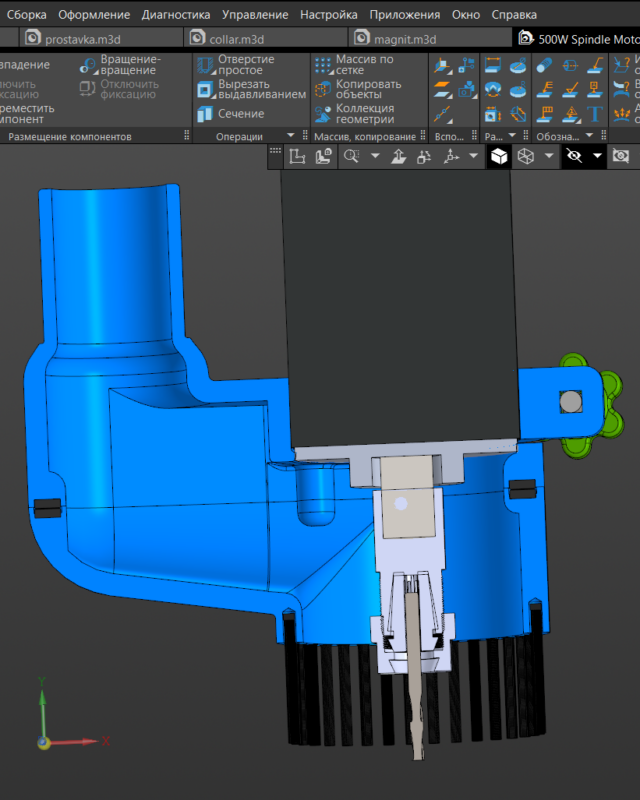Click Копировать объекты icon
The height and width of the screenshot is (800, 640).
point(323,88)
